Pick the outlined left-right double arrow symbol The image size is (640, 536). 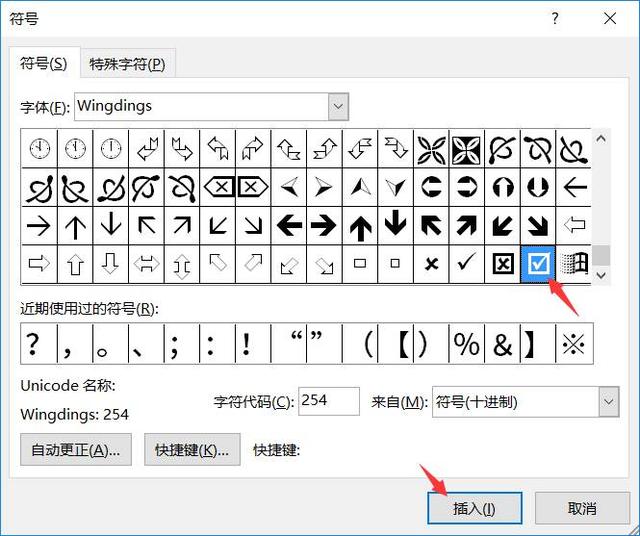coord(146,264)
